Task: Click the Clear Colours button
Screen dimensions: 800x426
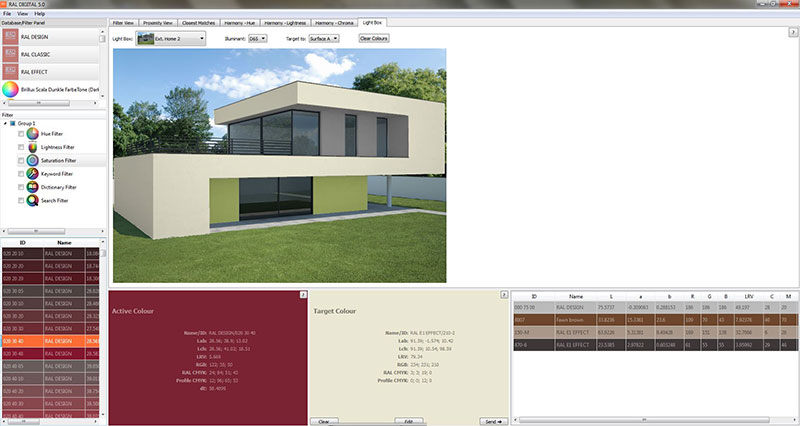Action: click(374, 38)
